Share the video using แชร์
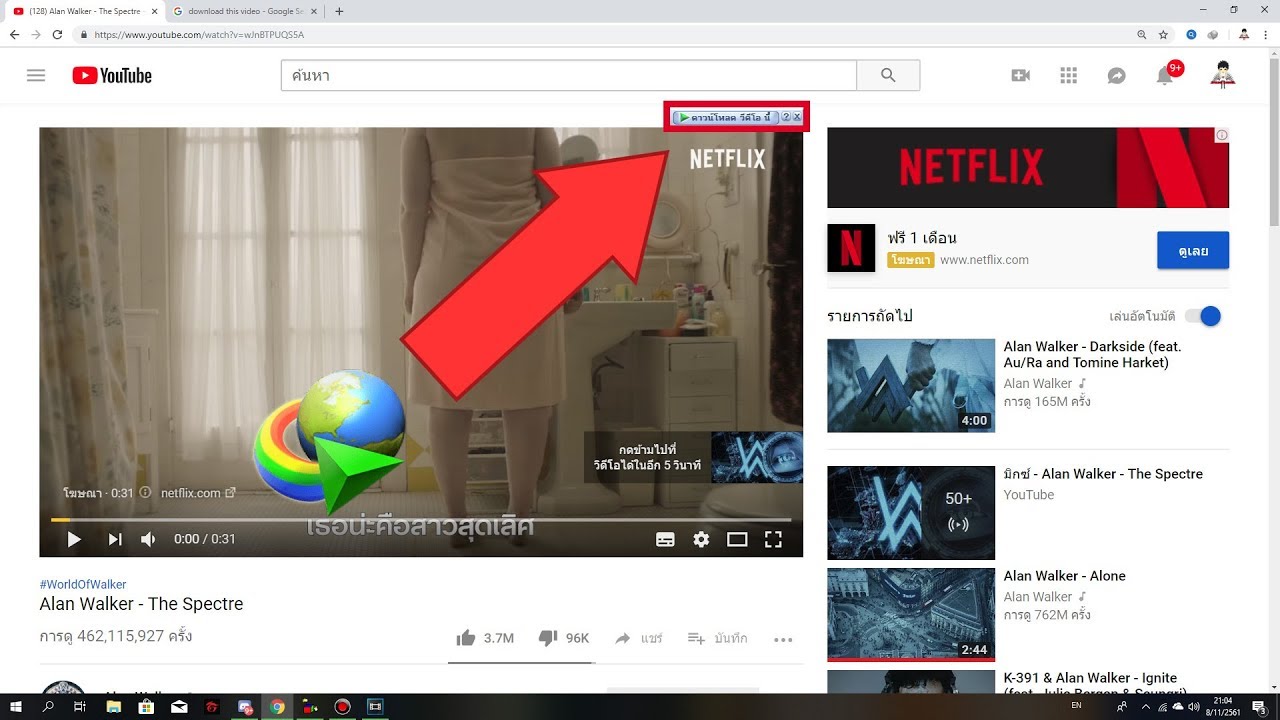The image size is (1280, 720). [638, 638]
